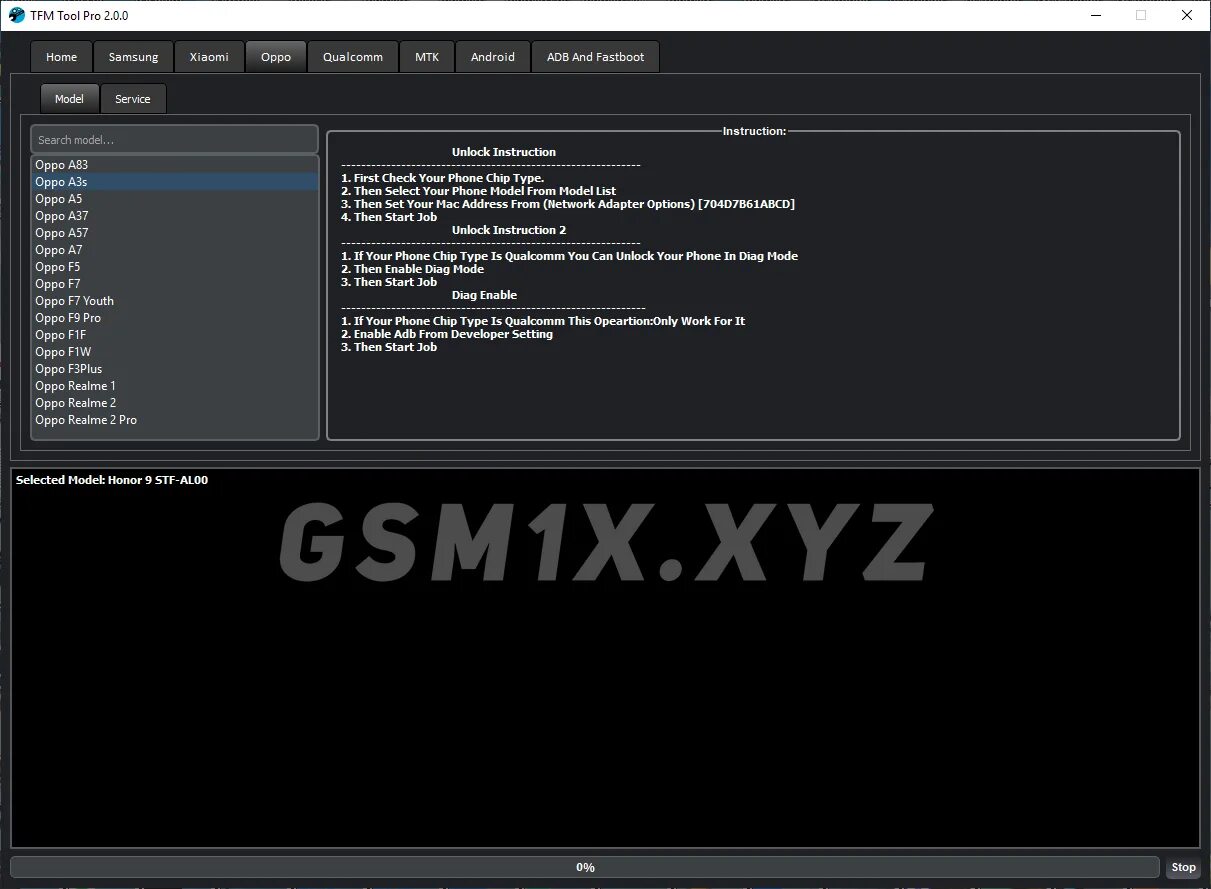This screenshot has width=1211, height=889.
Task: Click the Selected Model log line
Action: coord(112,480)
